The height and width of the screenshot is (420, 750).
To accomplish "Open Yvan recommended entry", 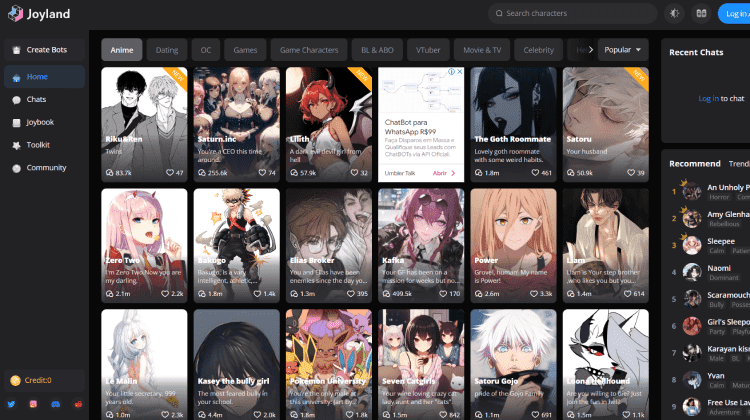I will pyautogui.click(x=710, y=380).
